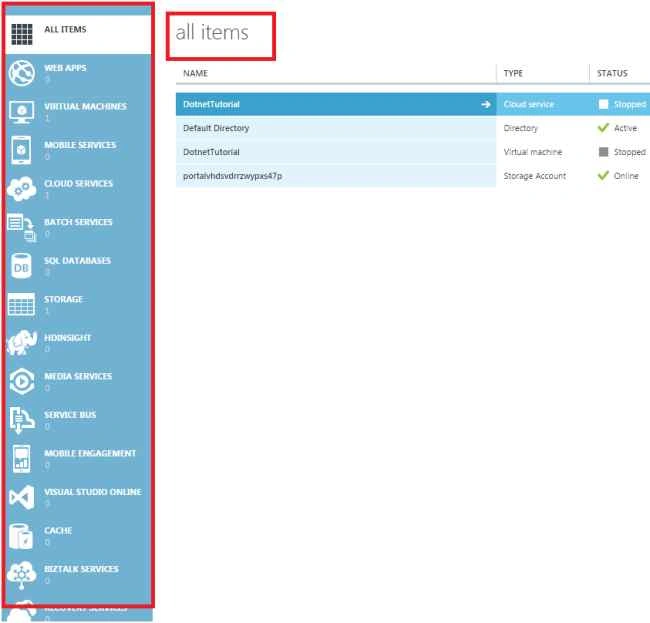This screenshot has width=650, height=623.
Task: Click Stopped square icon for the virtual machine
Action: click(x=603, y=152)
